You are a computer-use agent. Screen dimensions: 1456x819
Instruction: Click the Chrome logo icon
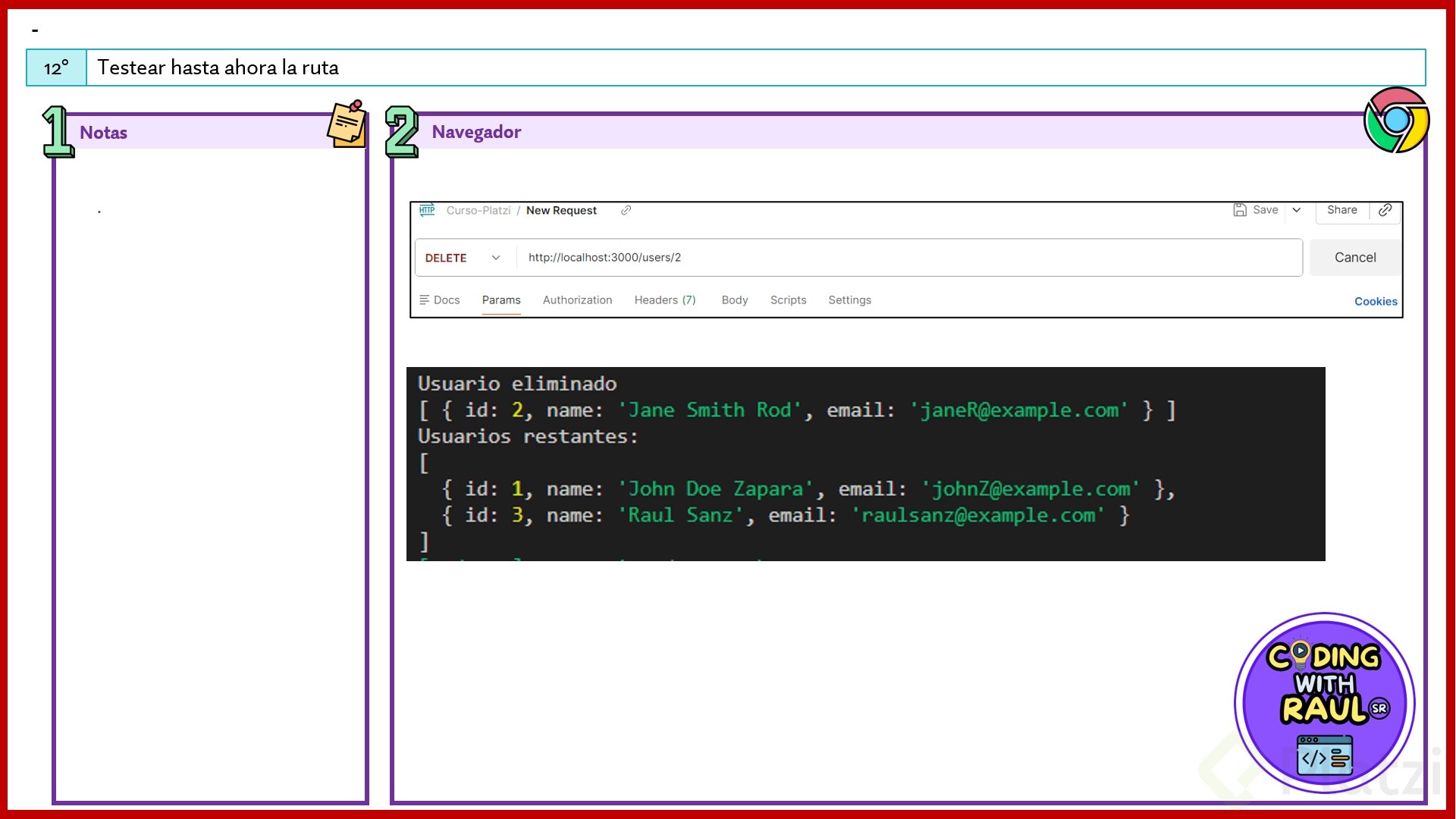(x=1396, y=120)
